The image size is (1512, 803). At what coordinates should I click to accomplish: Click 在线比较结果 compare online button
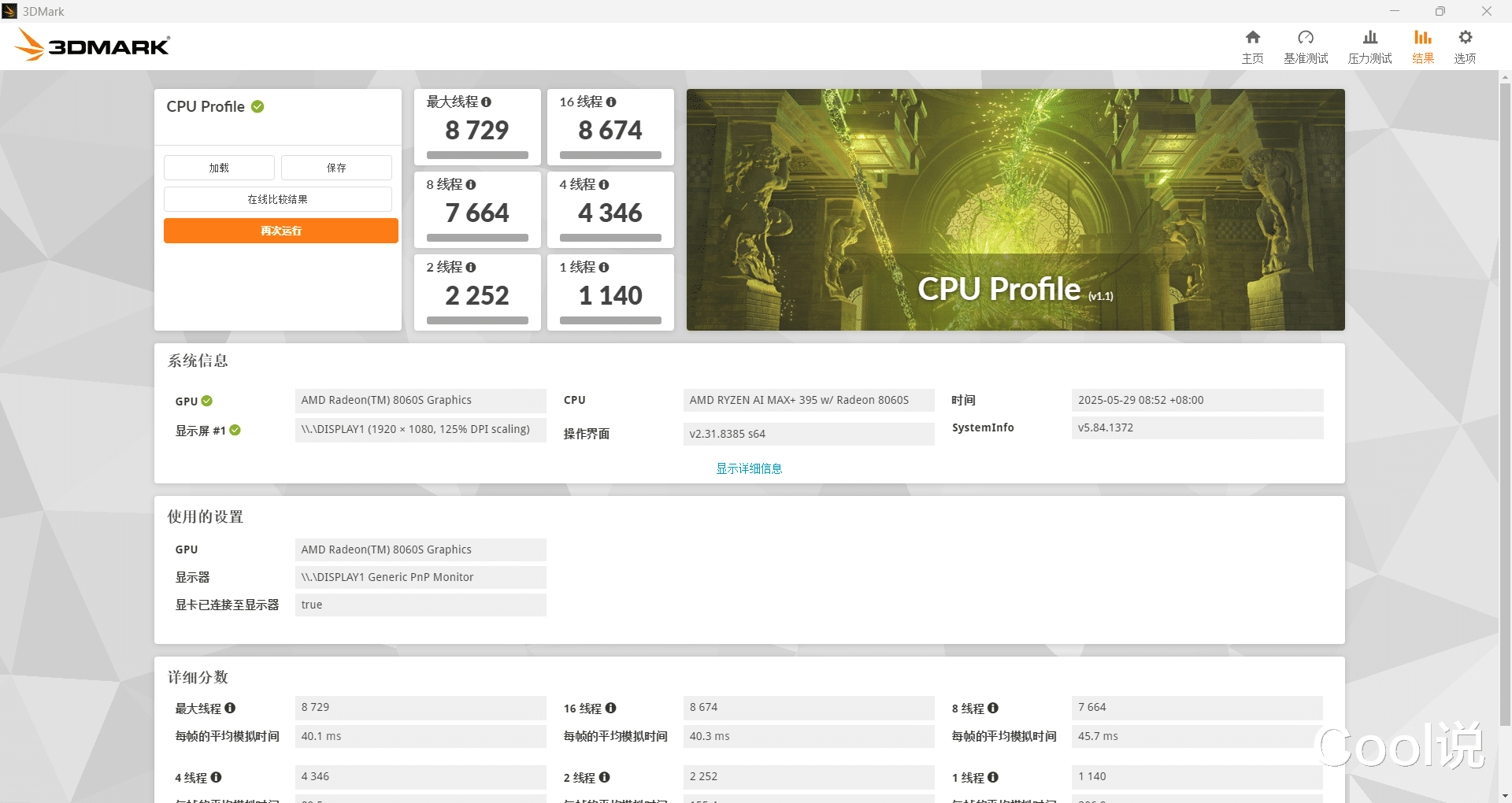click(x=277, y=199)
